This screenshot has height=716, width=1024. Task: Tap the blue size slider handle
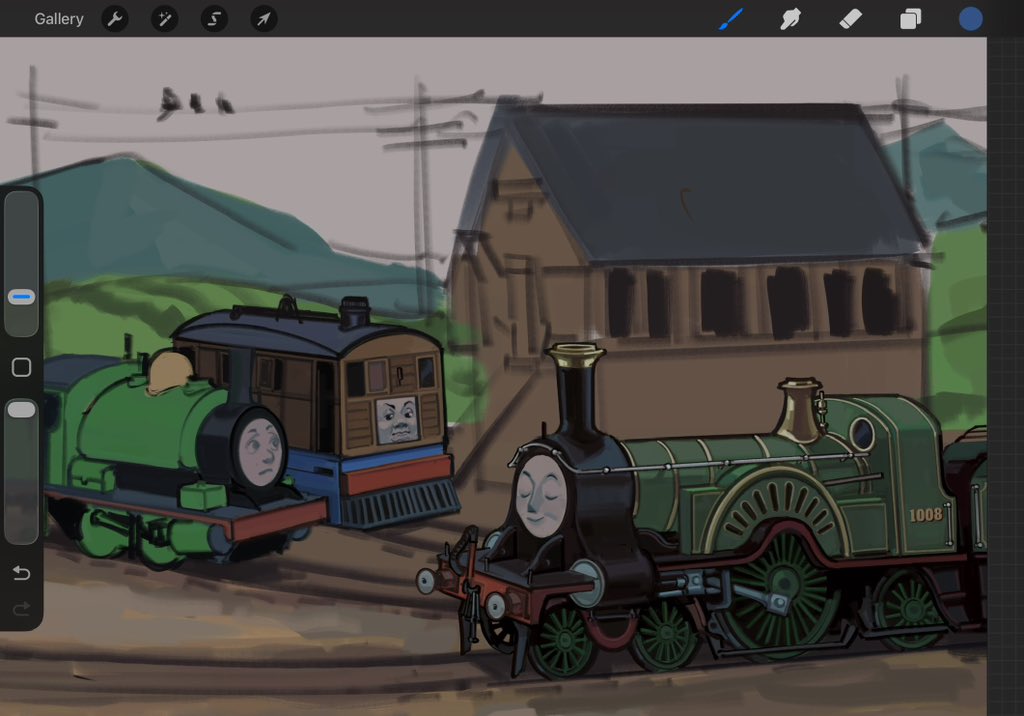[20, 296]
